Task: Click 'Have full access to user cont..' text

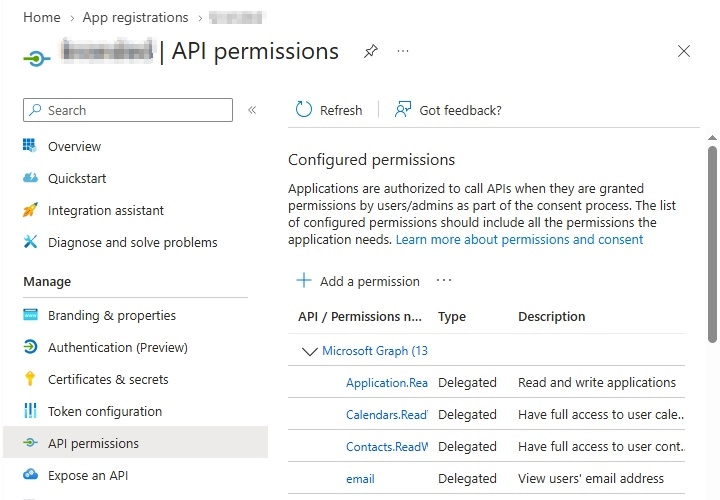Action: (x=601, y=446)
